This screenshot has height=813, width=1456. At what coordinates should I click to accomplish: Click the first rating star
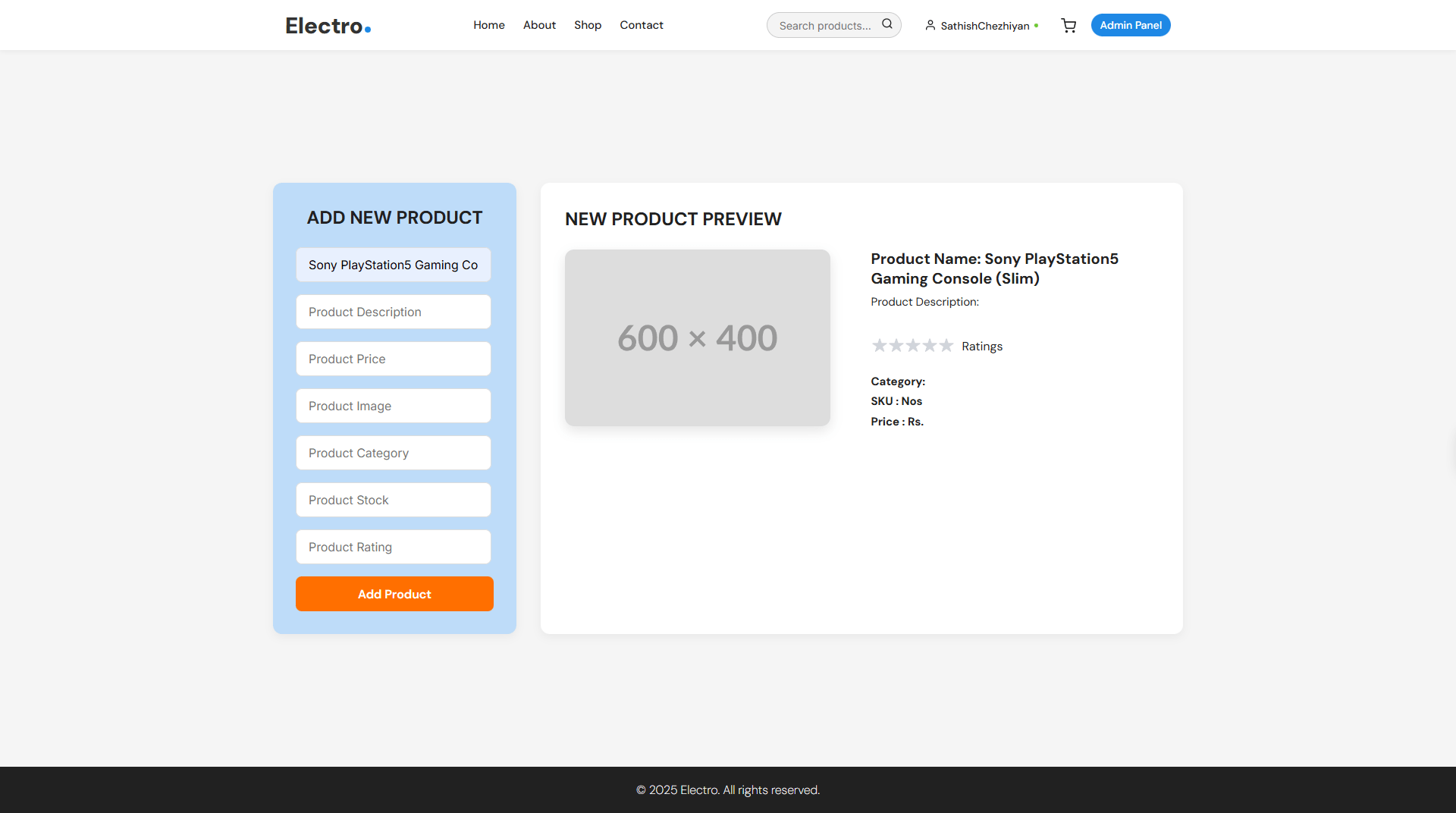pos(879,346)
